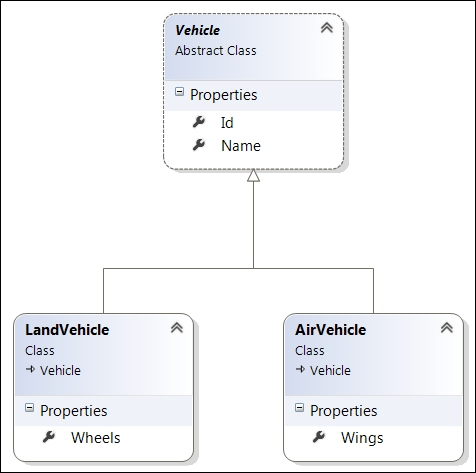Select the inheritance arrowhead under Vehicle
The height and width of the screenshot is (473, 476).
click(253, 175)
